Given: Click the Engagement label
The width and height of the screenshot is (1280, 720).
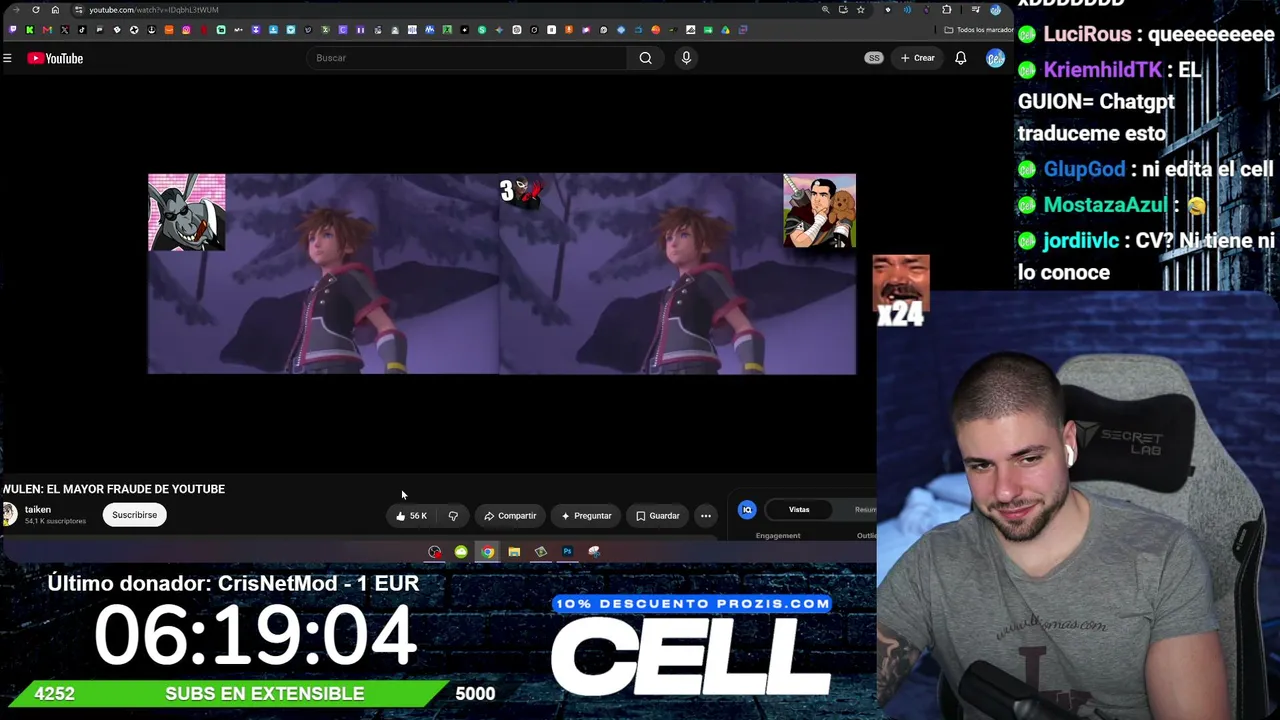Looking at the screenshot, I should click(x=778, y=536).
